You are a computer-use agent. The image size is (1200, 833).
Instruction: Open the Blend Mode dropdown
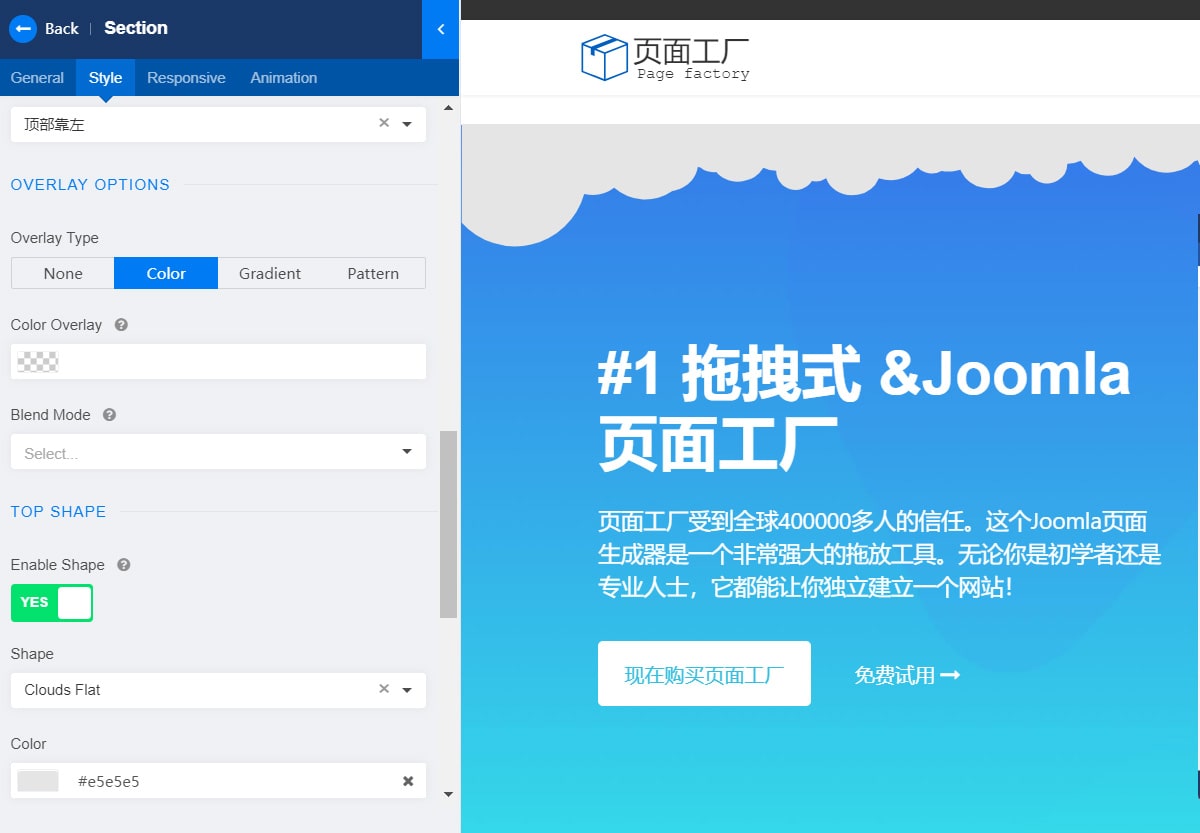[406, 452]
